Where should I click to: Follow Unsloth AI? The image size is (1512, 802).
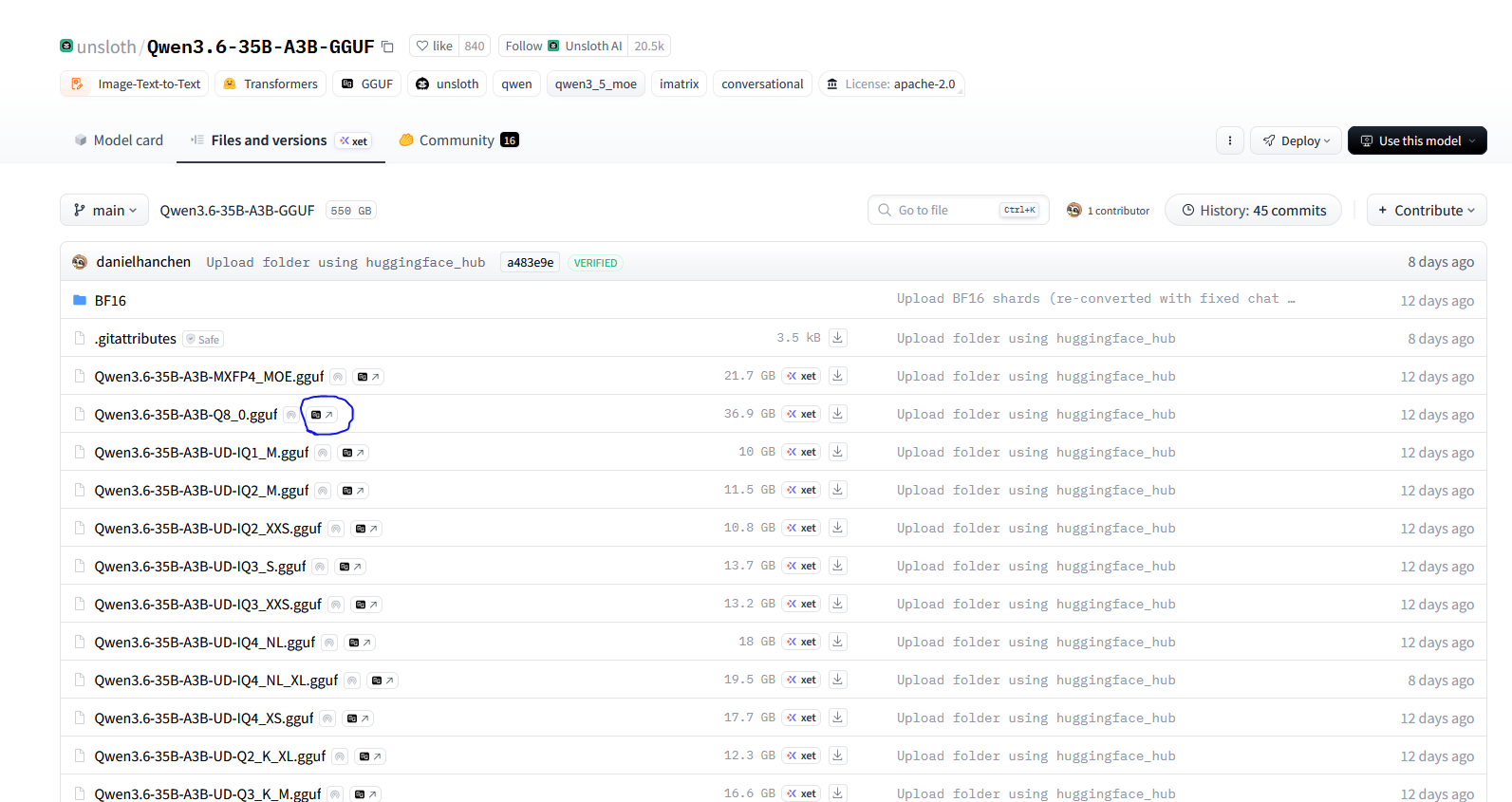[564, 46]
